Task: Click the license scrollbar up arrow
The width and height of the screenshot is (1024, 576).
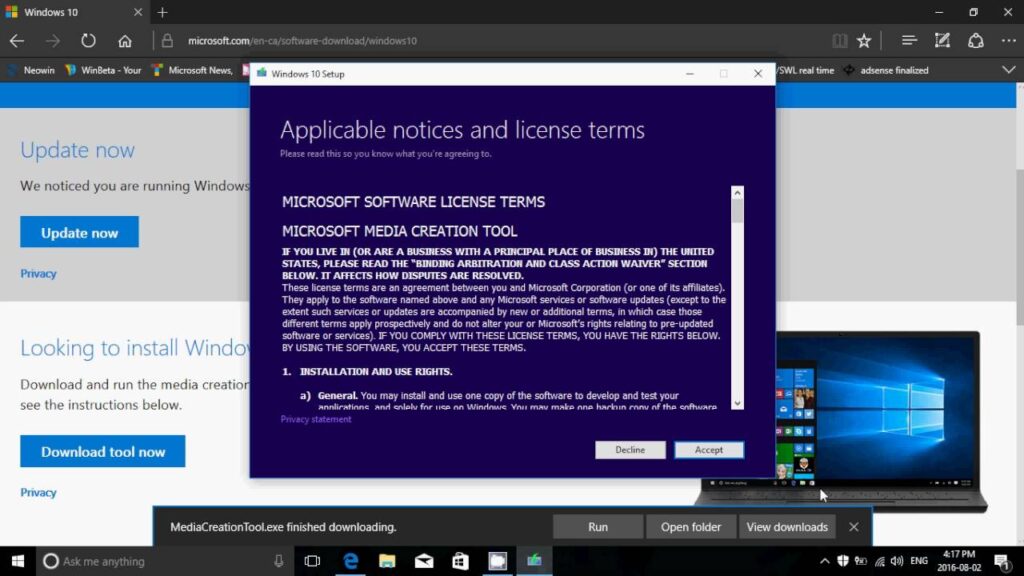Action: (737, 192)
